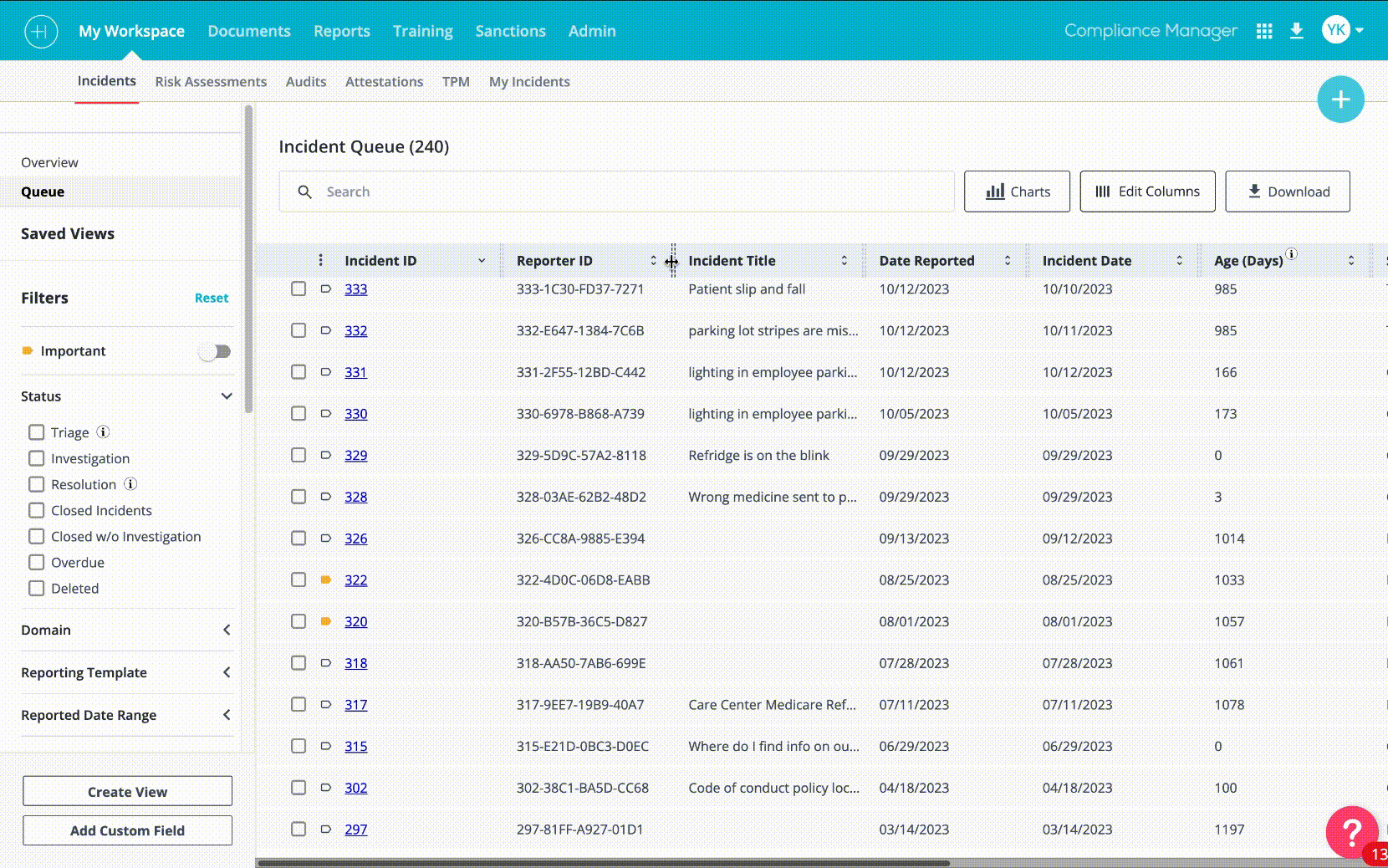Click the green plus add incident button
Screen dimensions: 1388x868
(x=1340, y=100)
